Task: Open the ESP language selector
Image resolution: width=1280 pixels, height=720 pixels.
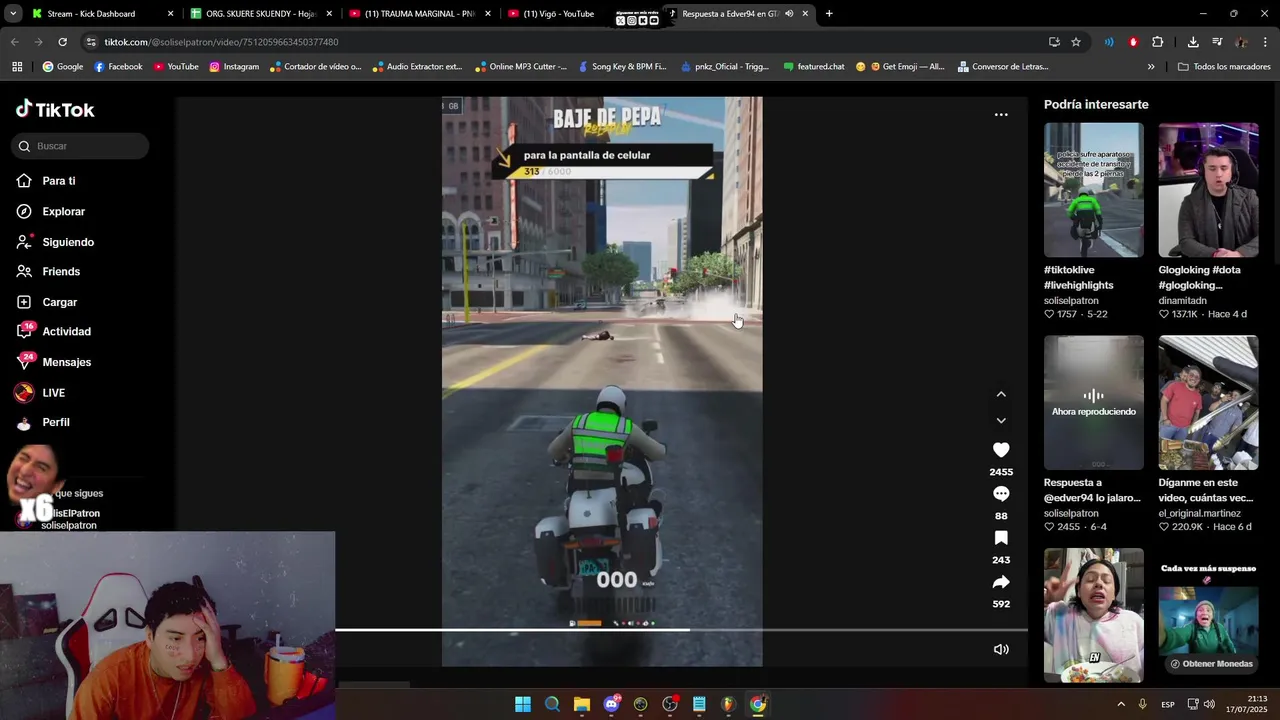Action: (1168, 705)
